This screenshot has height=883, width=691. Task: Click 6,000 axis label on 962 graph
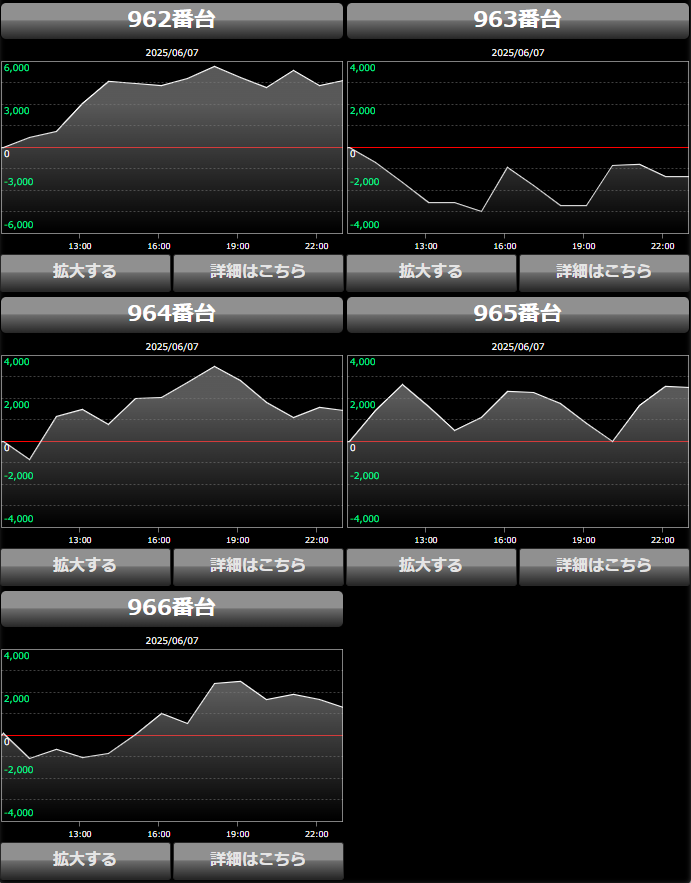(16, 68)
